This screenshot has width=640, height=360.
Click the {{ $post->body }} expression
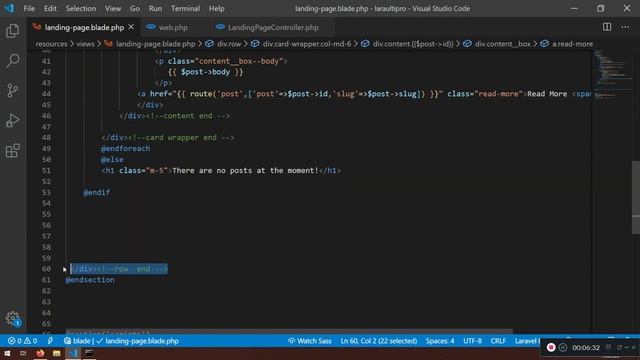pos(206,72)
